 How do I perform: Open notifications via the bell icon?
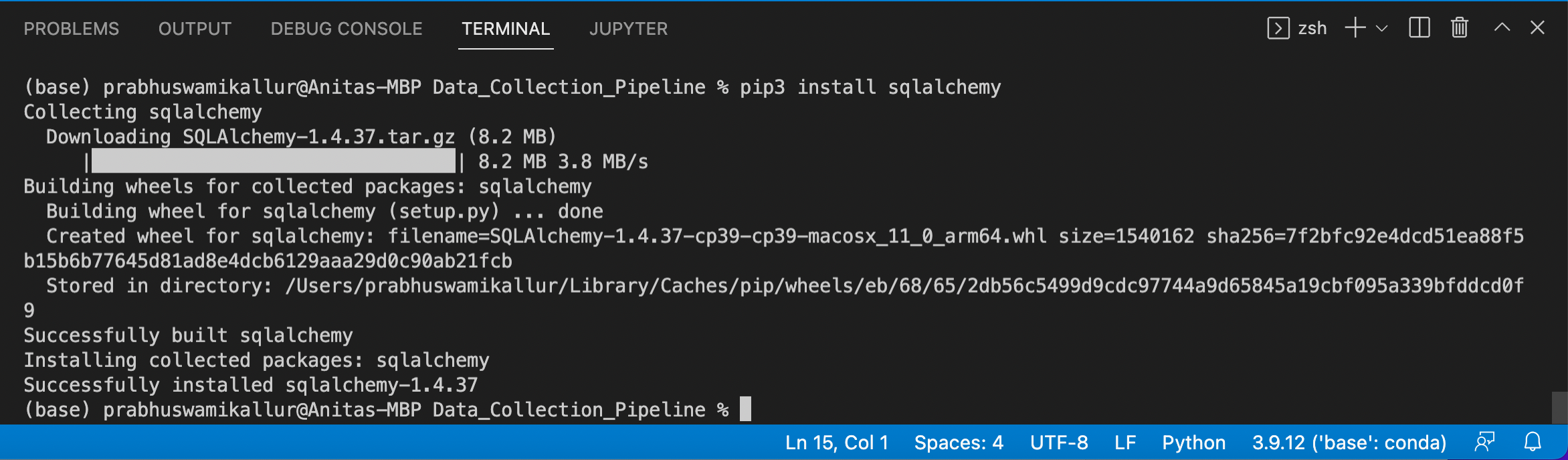pyautogui.click(x=1533, y=442)
